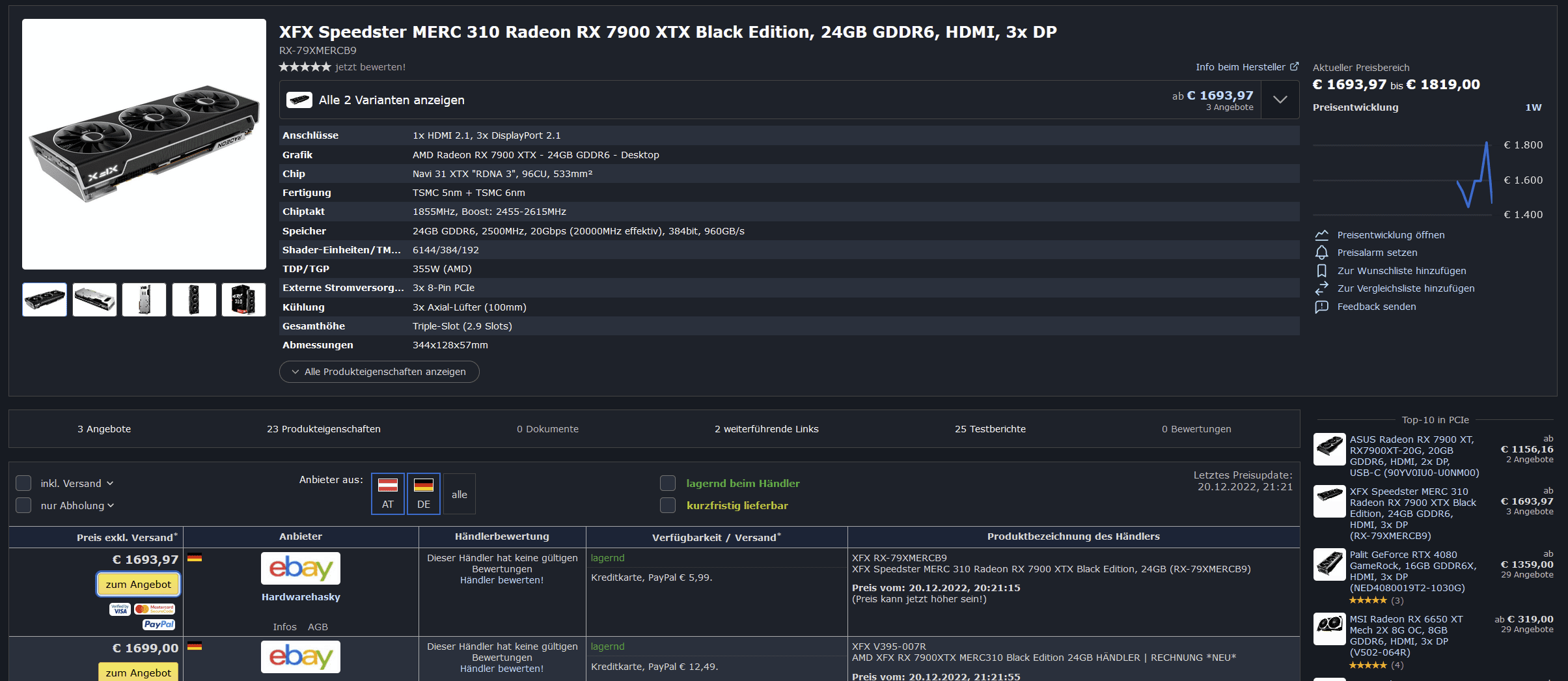Open the Hardwarehasky AGB link
1568x681 pixels.
pos(318,627)
